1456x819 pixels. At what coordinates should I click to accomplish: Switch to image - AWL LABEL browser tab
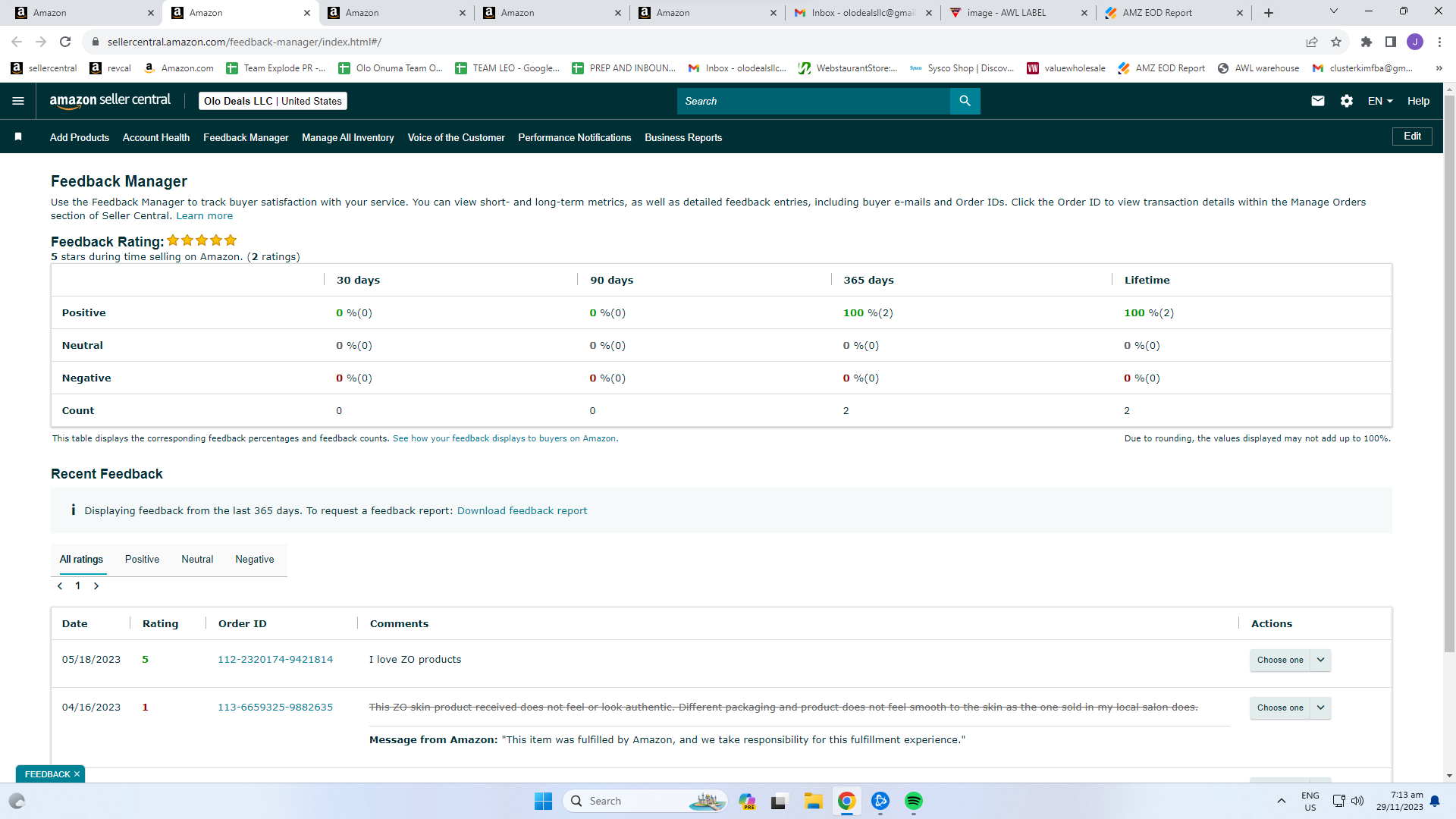(1017, 13)
